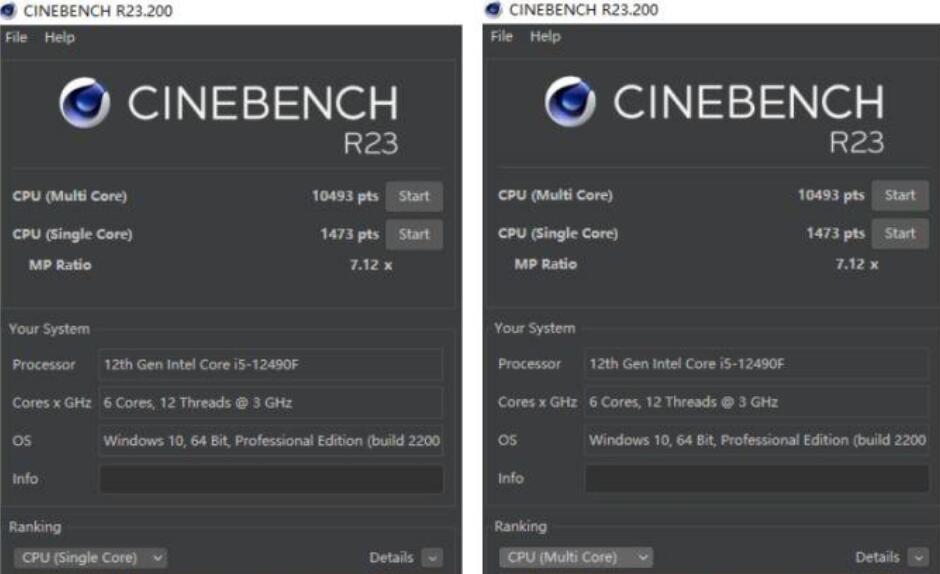Start Single Core test in right window
The width and height of the screenshot is (940, 574).
tap(900, 233)
